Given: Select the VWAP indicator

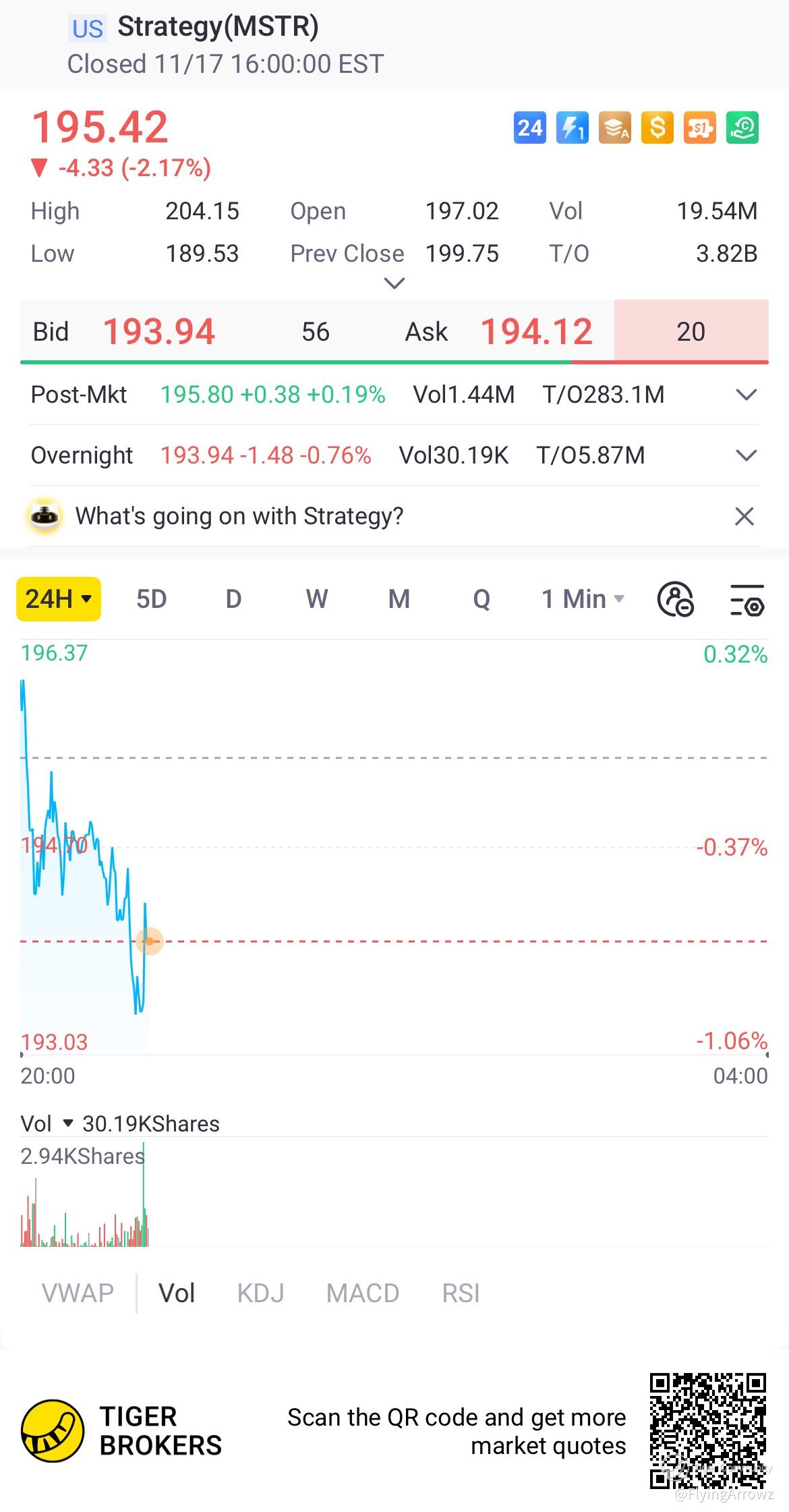Looking at the screenshot, I should tap(78, 1293).
